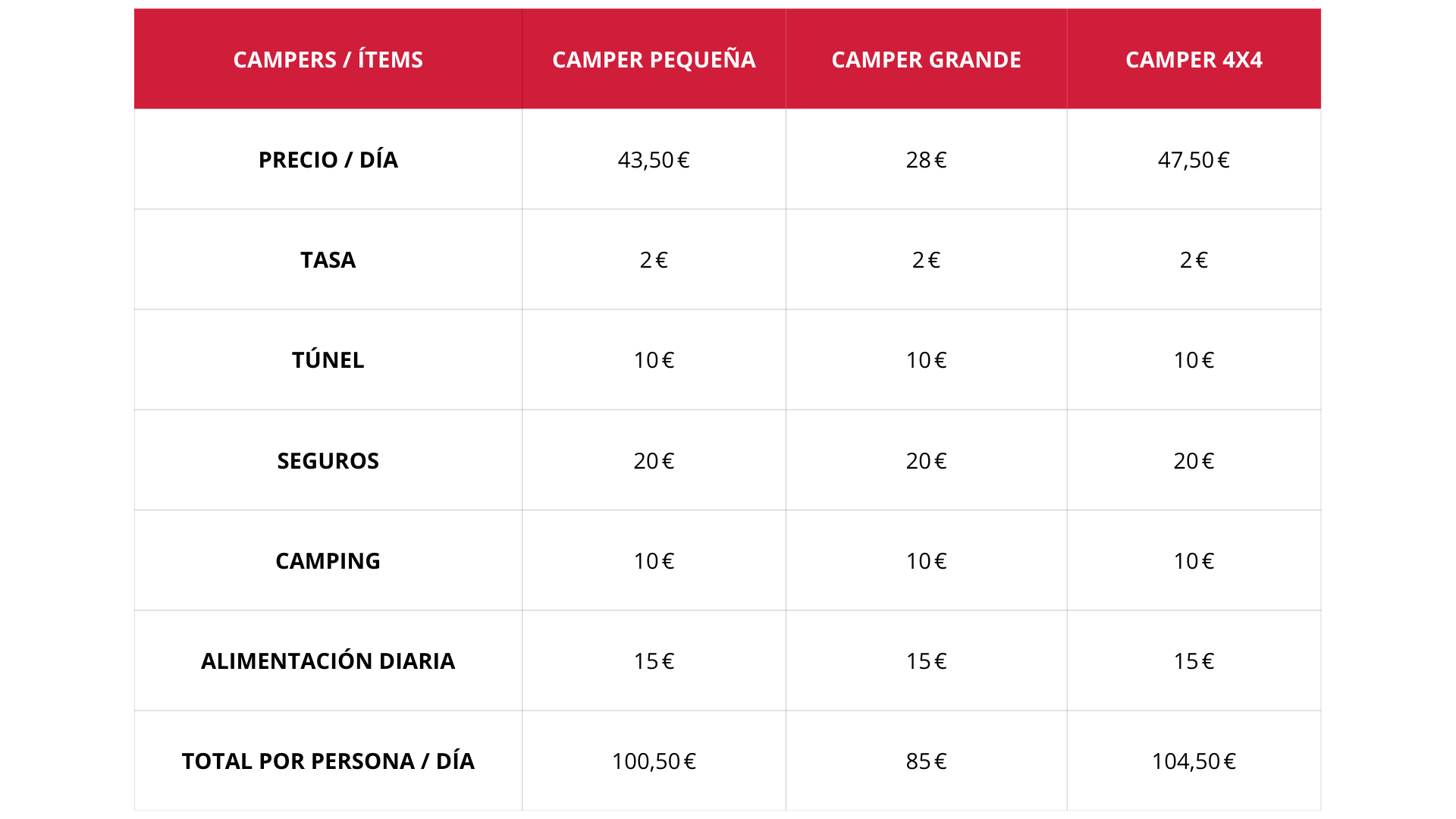The height and width of the screenshot is (819, 1456).
Task: Click the 15 € alimentación cell under Camper 4X4
Action: (x=1194, y=661)
